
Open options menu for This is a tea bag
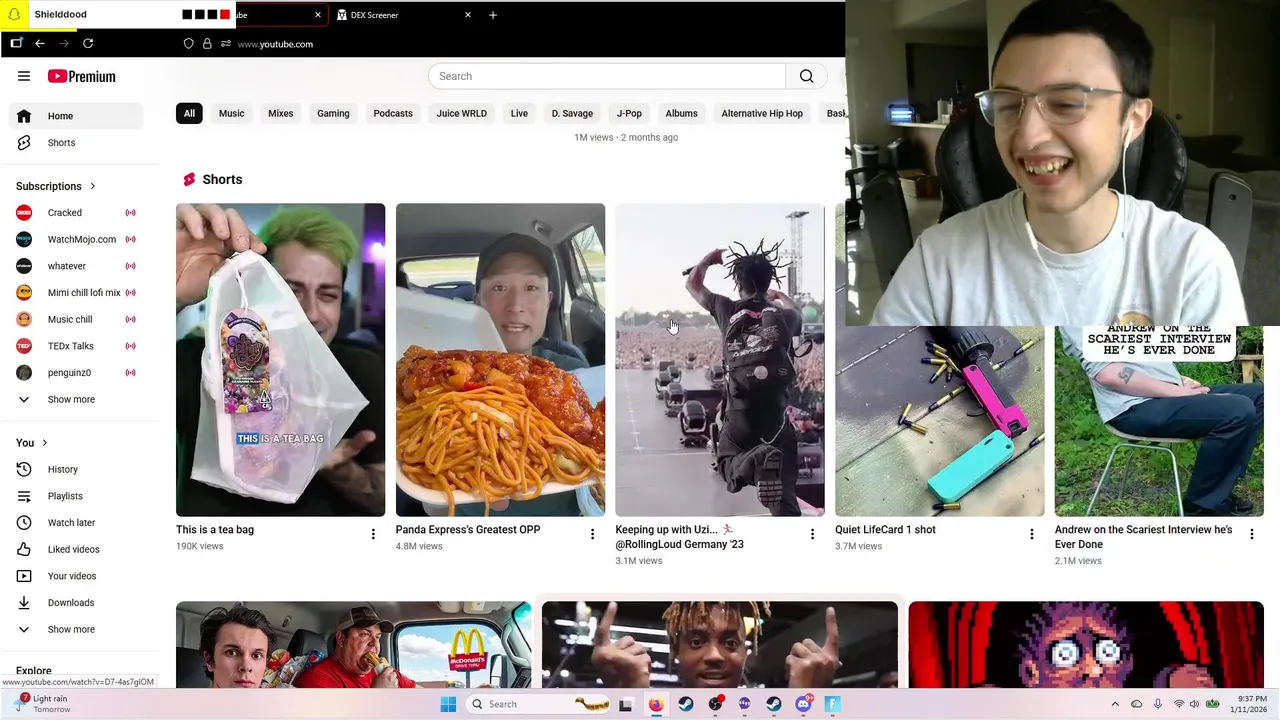pyautogui.click(x=373, y=534)
